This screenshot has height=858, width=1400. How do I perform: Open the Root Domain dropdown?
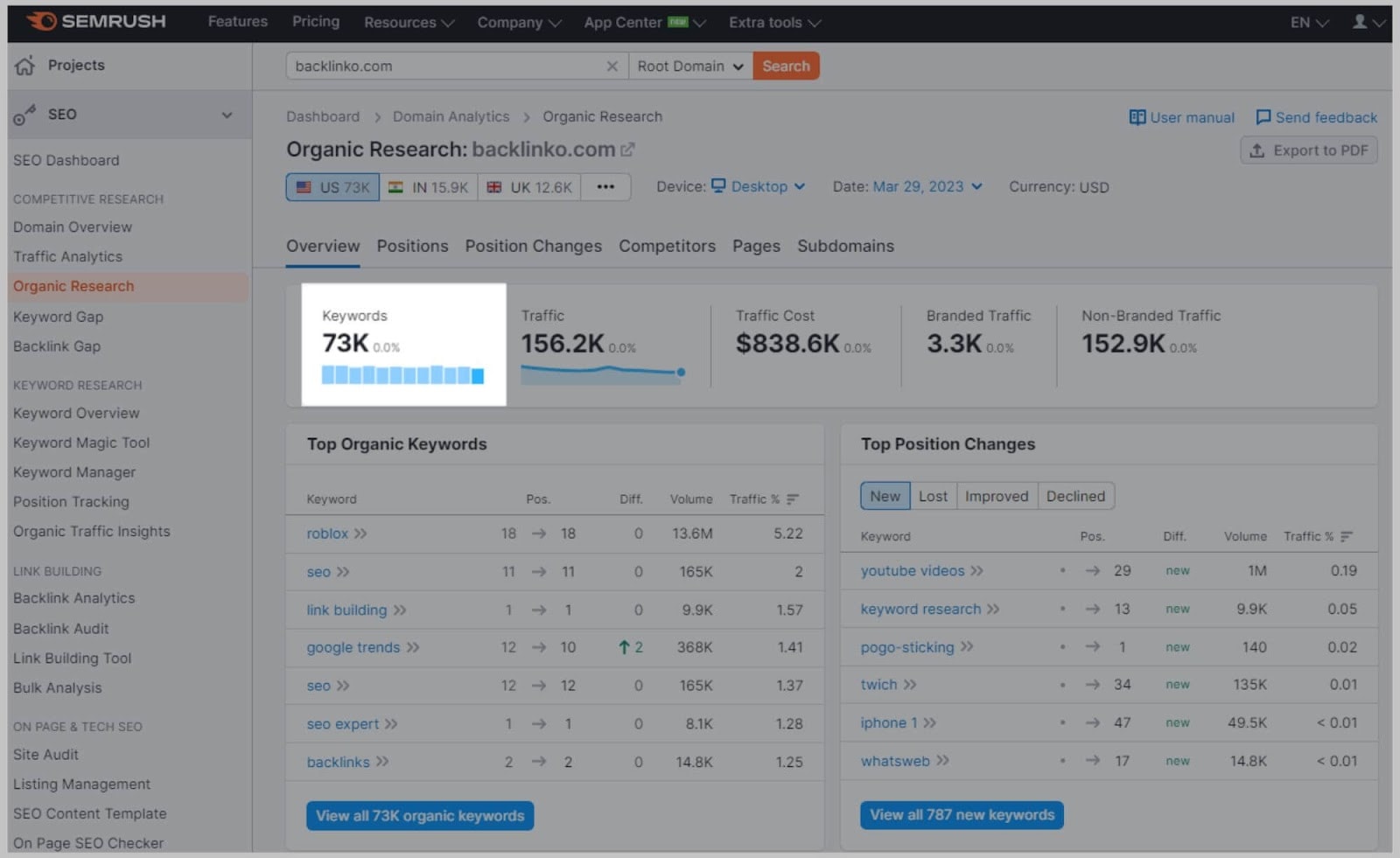[690, 66]
